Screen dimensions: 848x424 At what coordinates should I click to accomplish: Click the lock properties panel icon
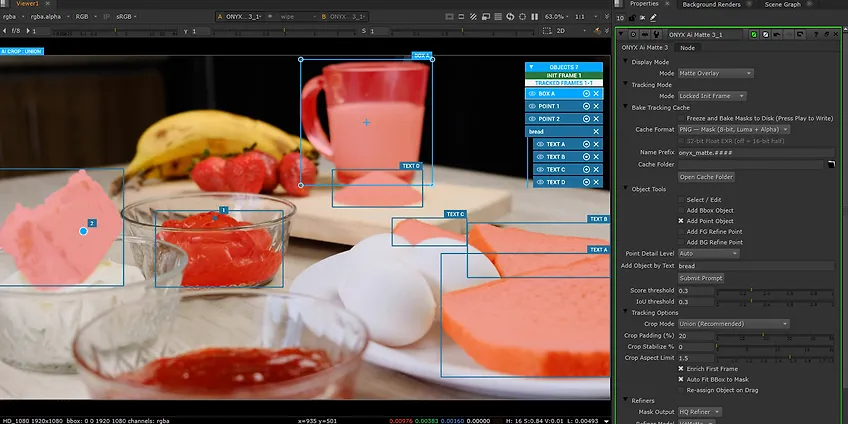632,18
